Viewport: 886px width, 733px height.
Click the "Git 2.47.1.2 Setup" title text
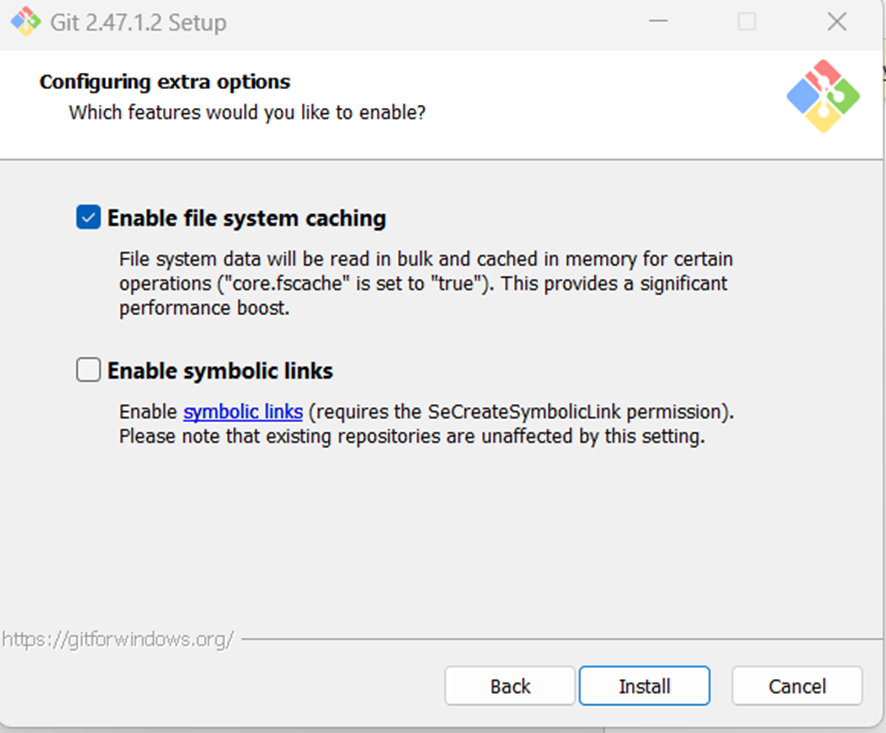pos(138,22)
